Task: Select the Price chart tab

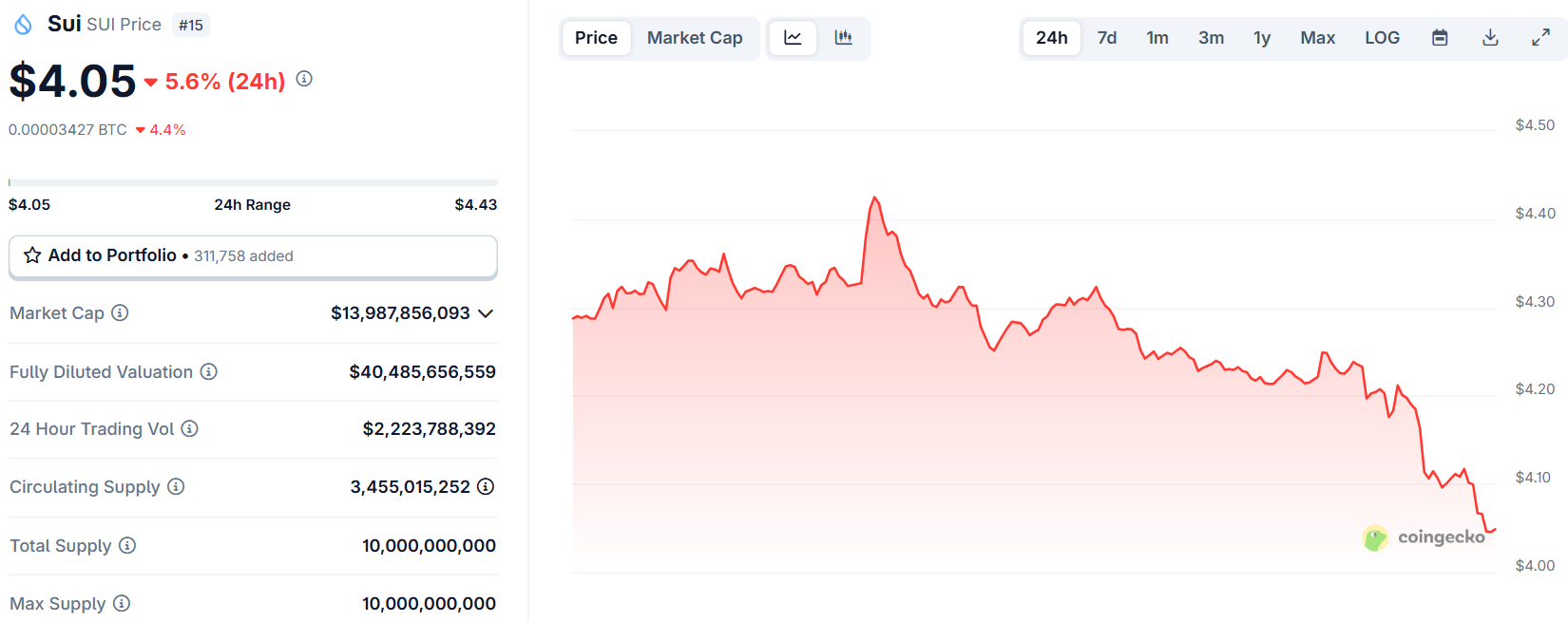Action: [x=596, y=38]
